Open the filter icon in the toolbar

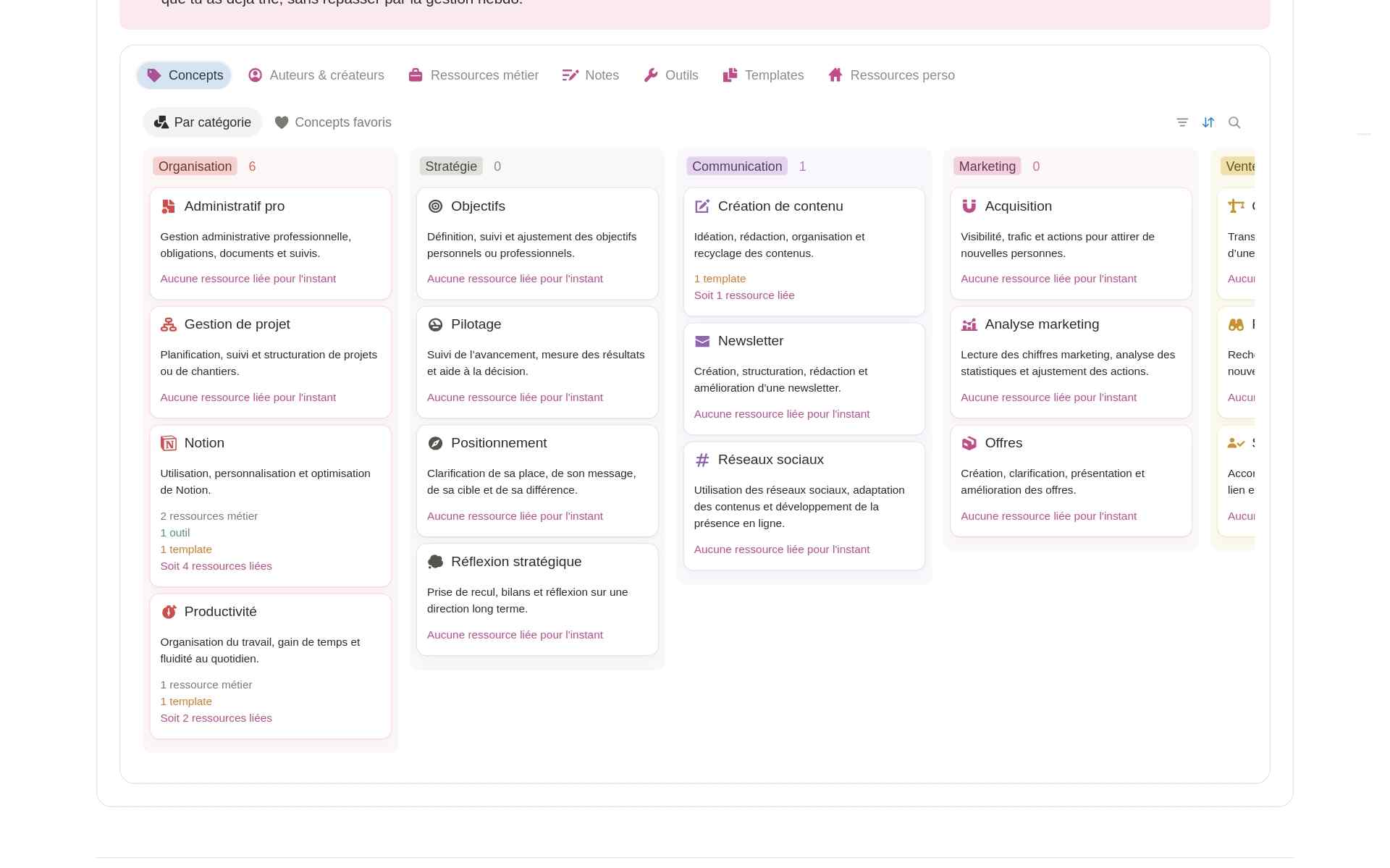coord(1182,122)
